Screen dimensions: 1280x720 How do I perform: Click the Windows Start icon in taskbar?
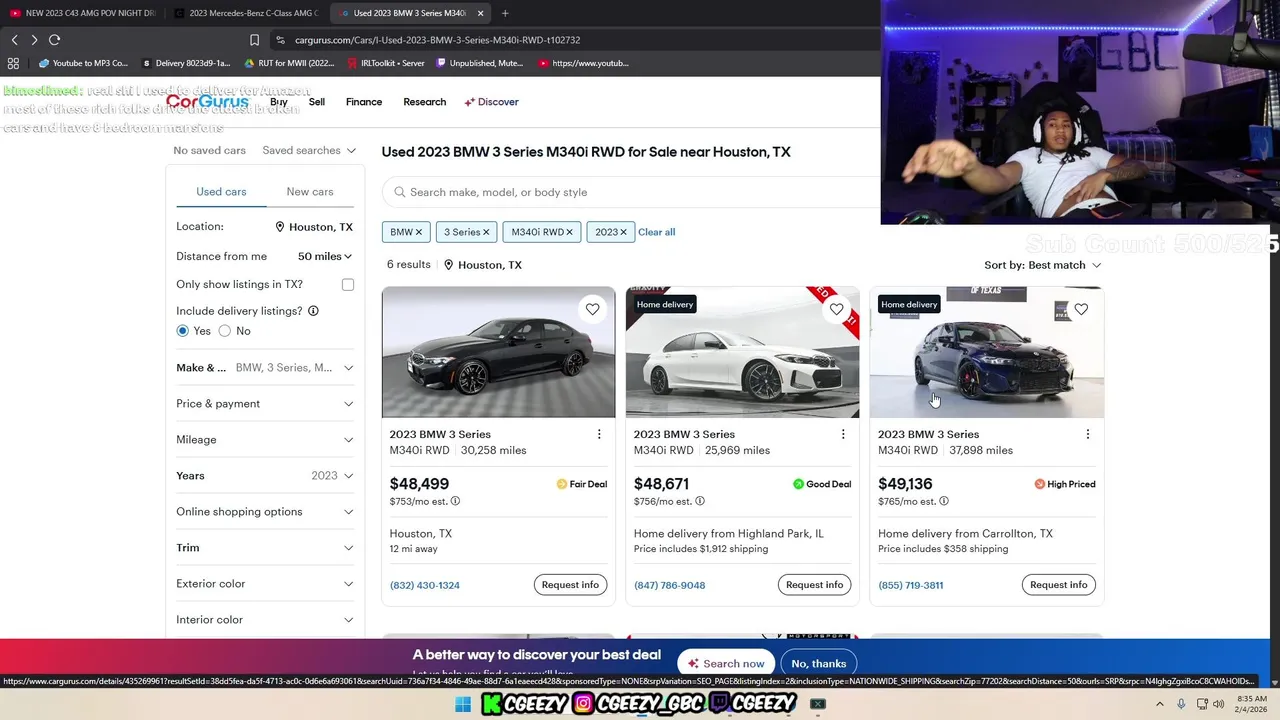click(x=462, y=704)
